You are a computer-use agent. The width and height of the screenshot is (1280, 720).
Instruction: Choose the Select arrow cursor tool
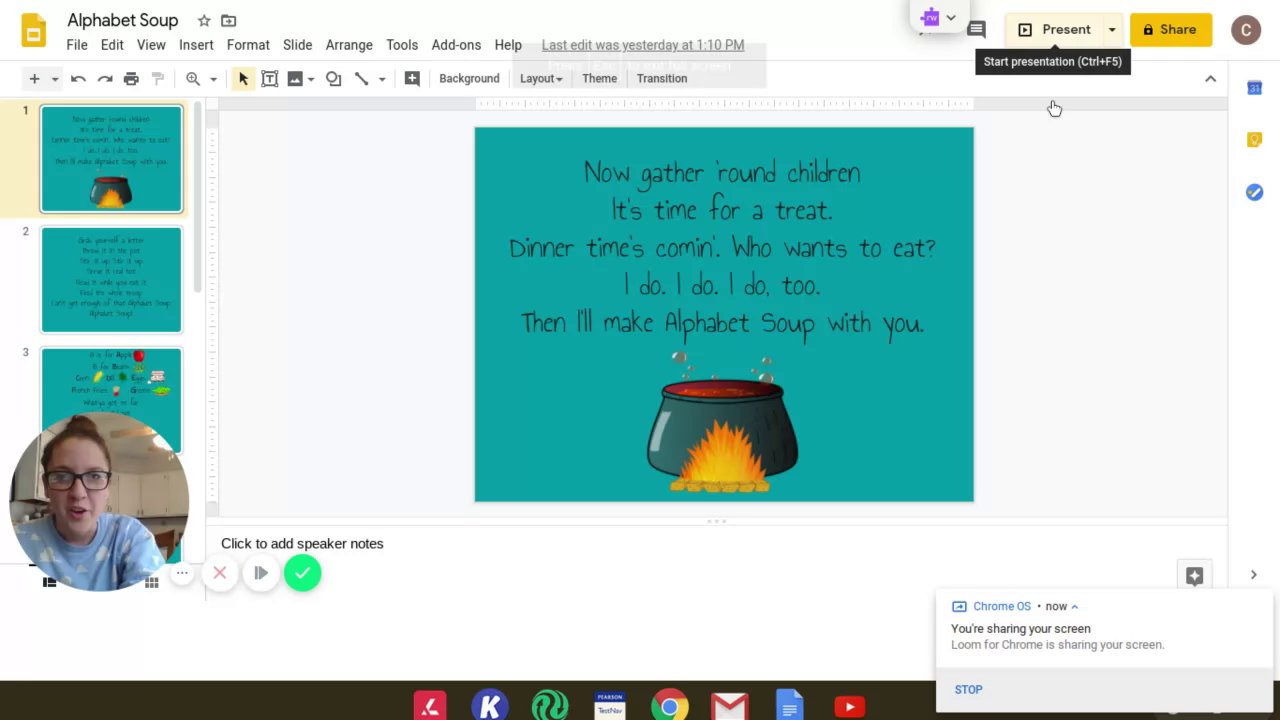(x=243, y=78)
